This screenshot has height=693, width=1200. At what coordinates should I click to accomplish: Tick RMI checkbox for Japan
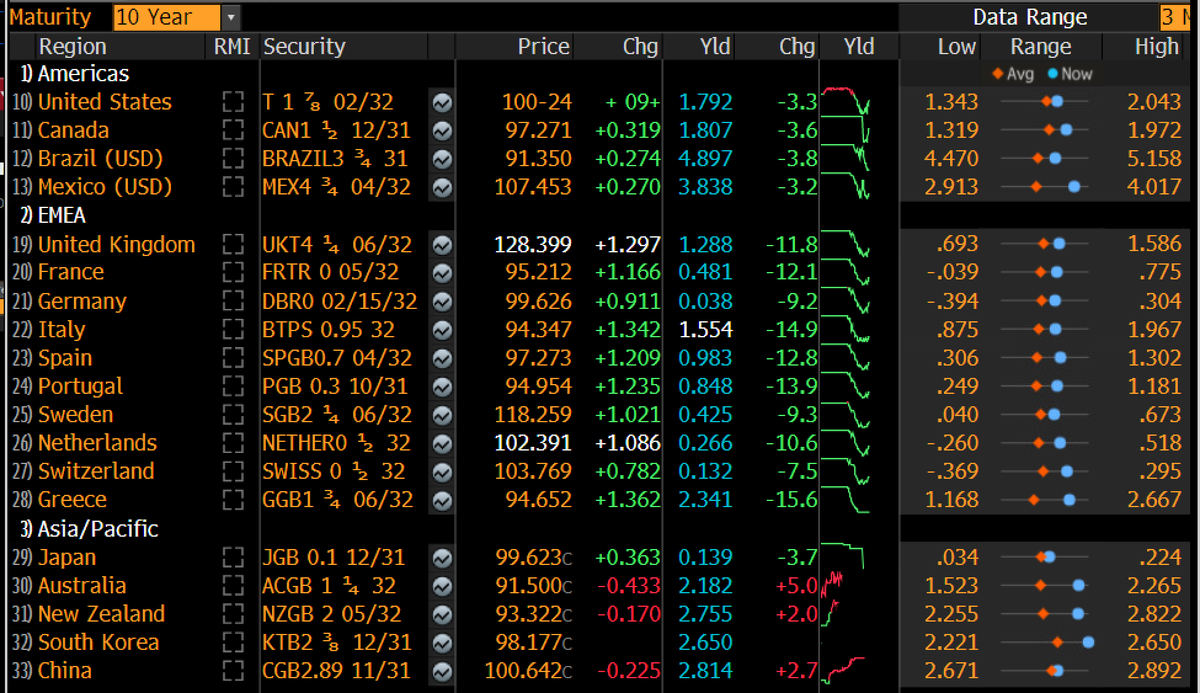(233, 558)
